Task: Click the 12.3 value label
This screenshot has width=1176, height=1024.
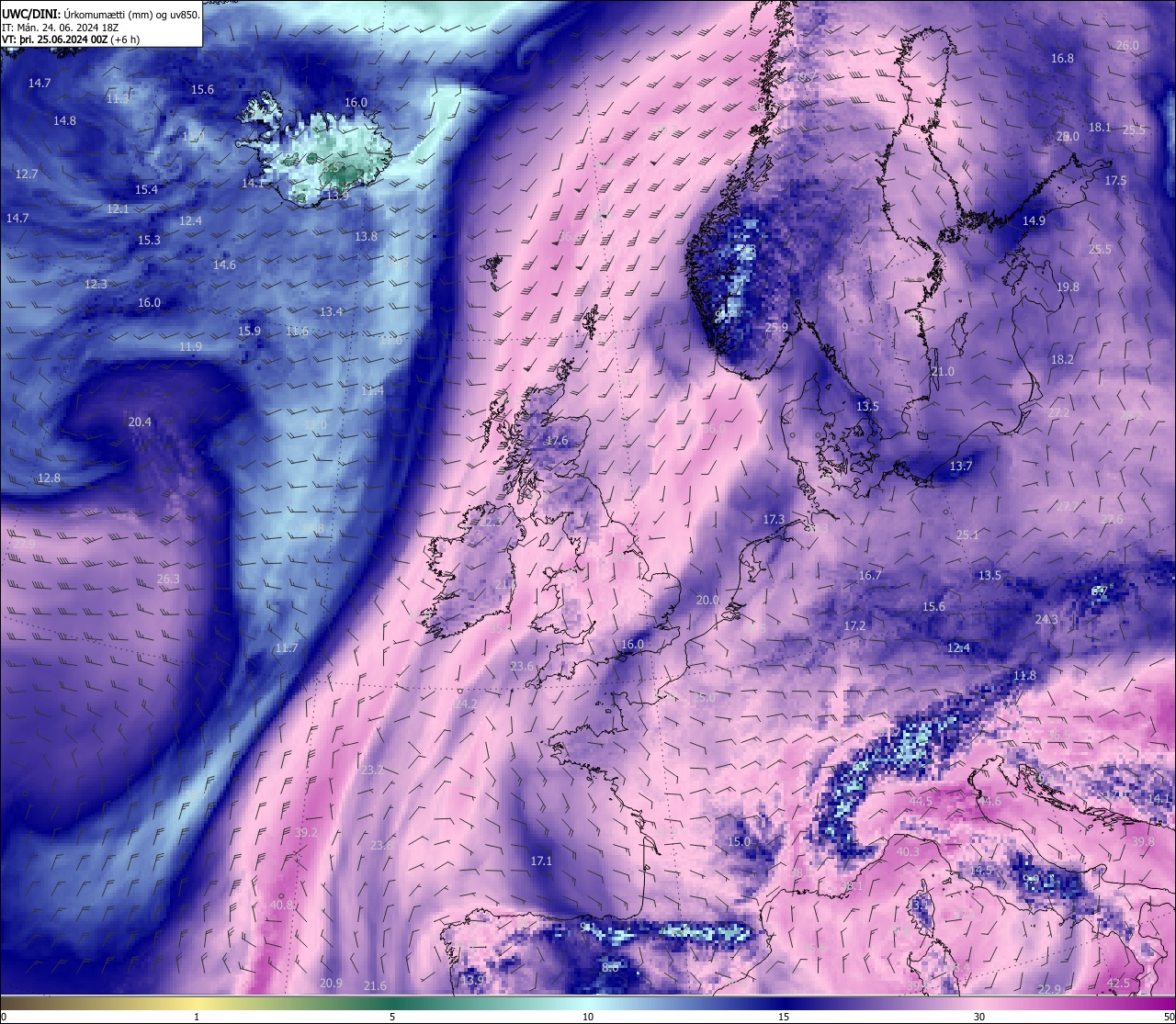Action: tap(96, 284)
